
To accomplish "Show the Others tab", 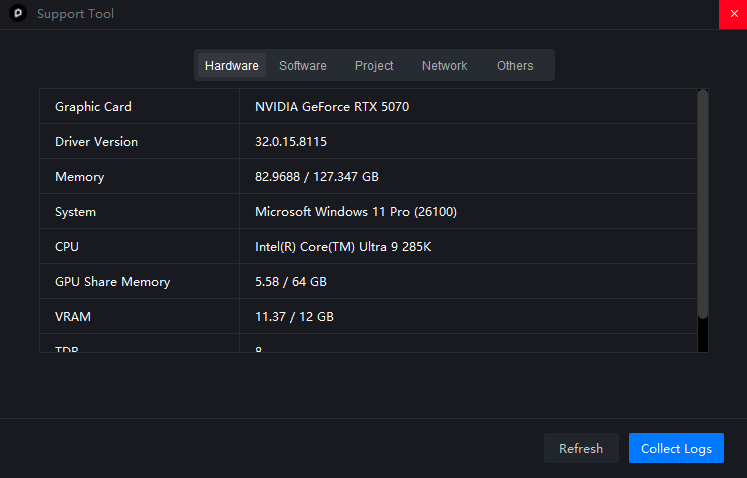I will click(515, 65).
